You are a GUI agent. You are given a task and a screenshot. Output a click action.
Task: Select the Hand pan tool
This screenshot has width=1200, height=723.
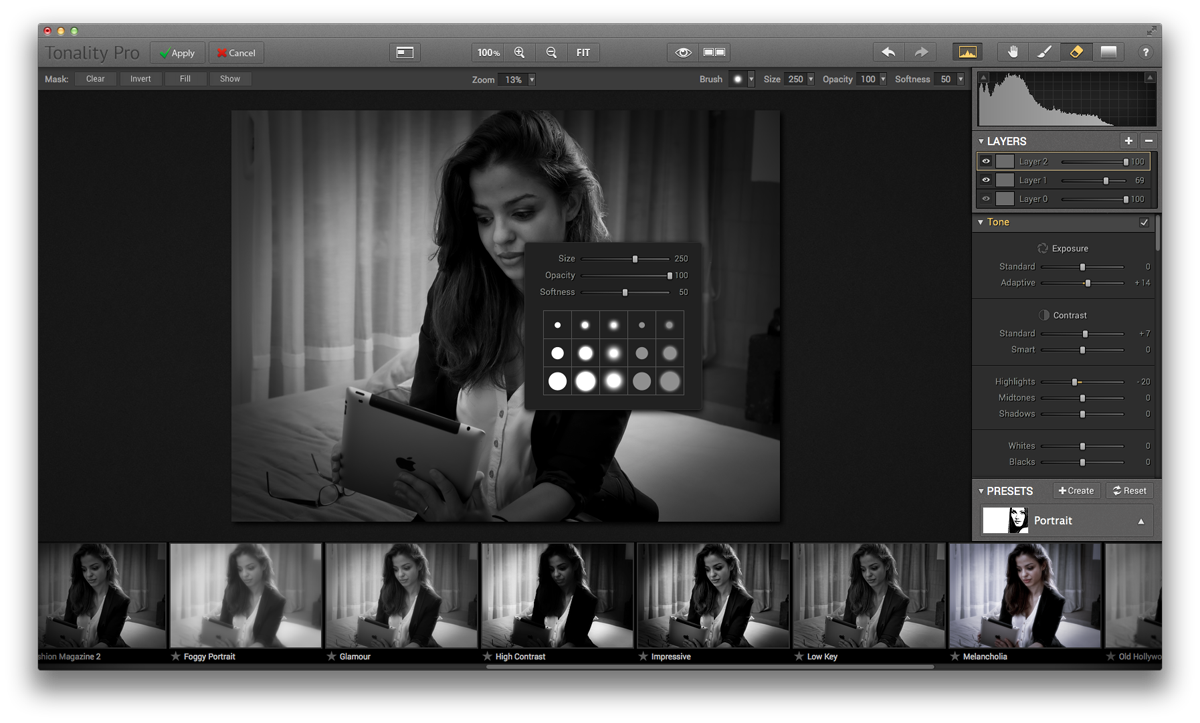(x=1013, y=52)
